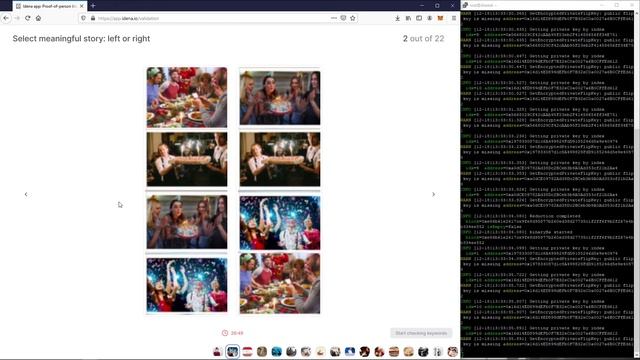Open the tracking protection shield icon
640x360 pixels.
tap(84, 18)
